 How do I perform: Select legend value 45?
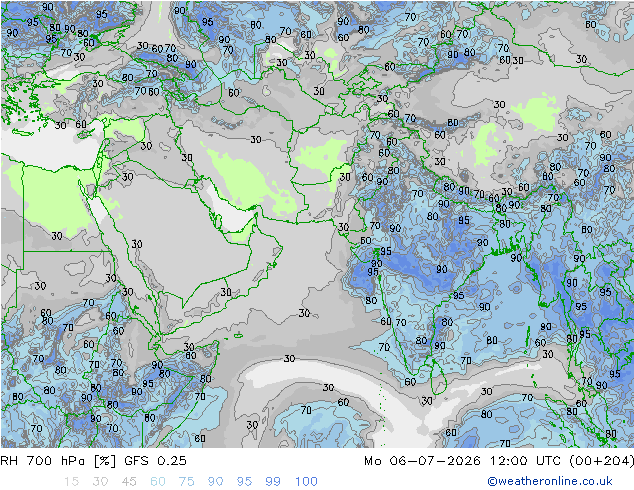pyautogui.click(x=129, y=482)
